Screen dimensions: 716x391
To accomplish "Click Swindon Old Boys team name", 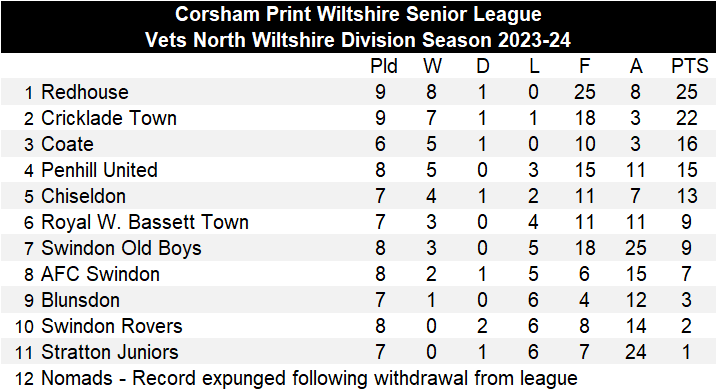I will pyautogui.click(x=121, y=248).
